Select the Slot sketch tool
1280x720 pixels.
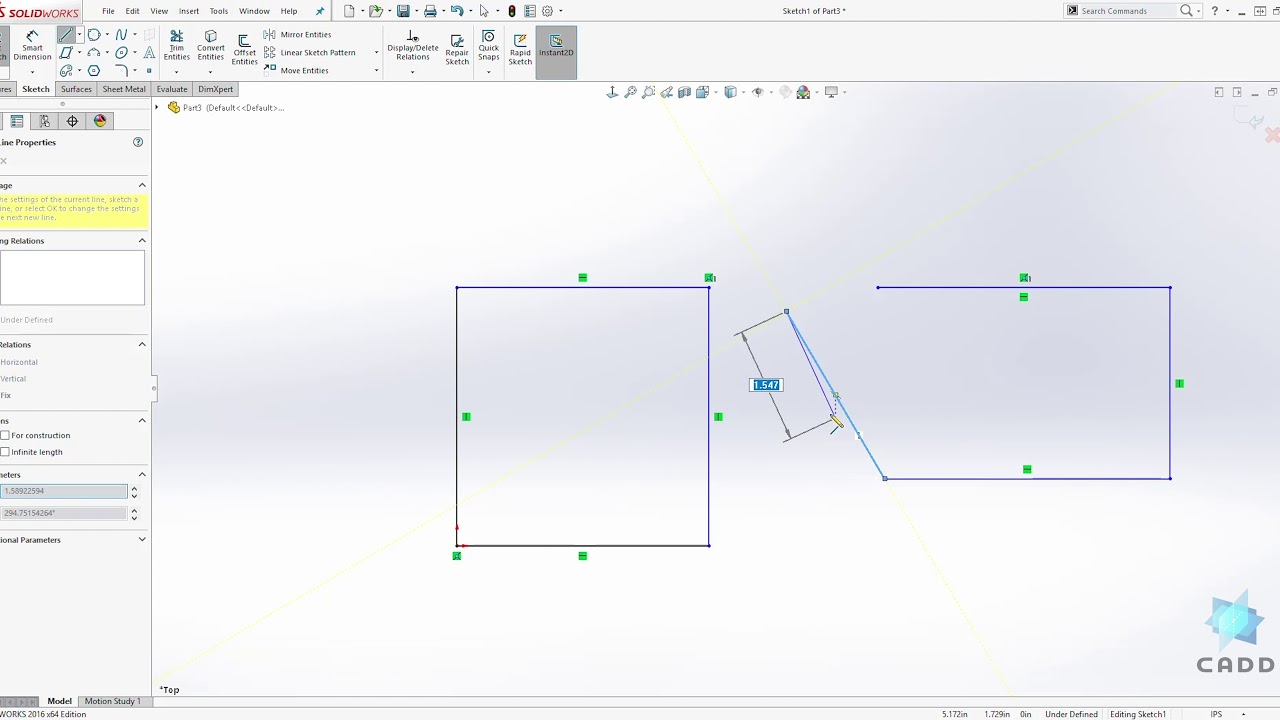coord(66,71)
